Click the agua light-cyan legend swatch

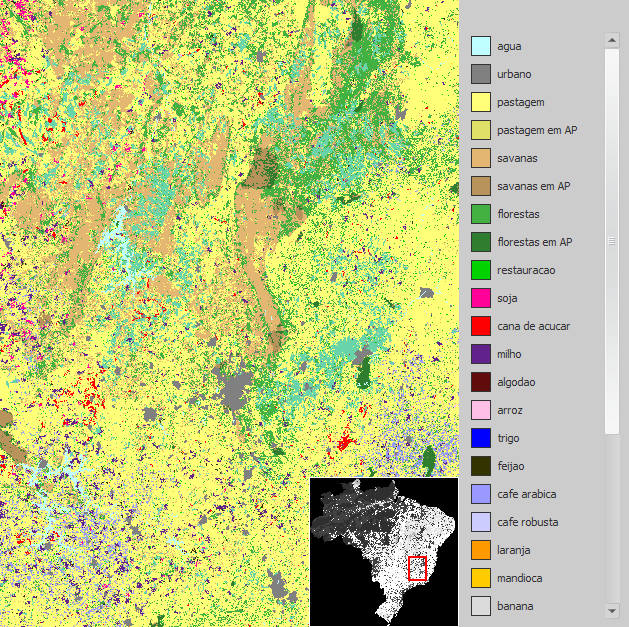tap(481, 46)
